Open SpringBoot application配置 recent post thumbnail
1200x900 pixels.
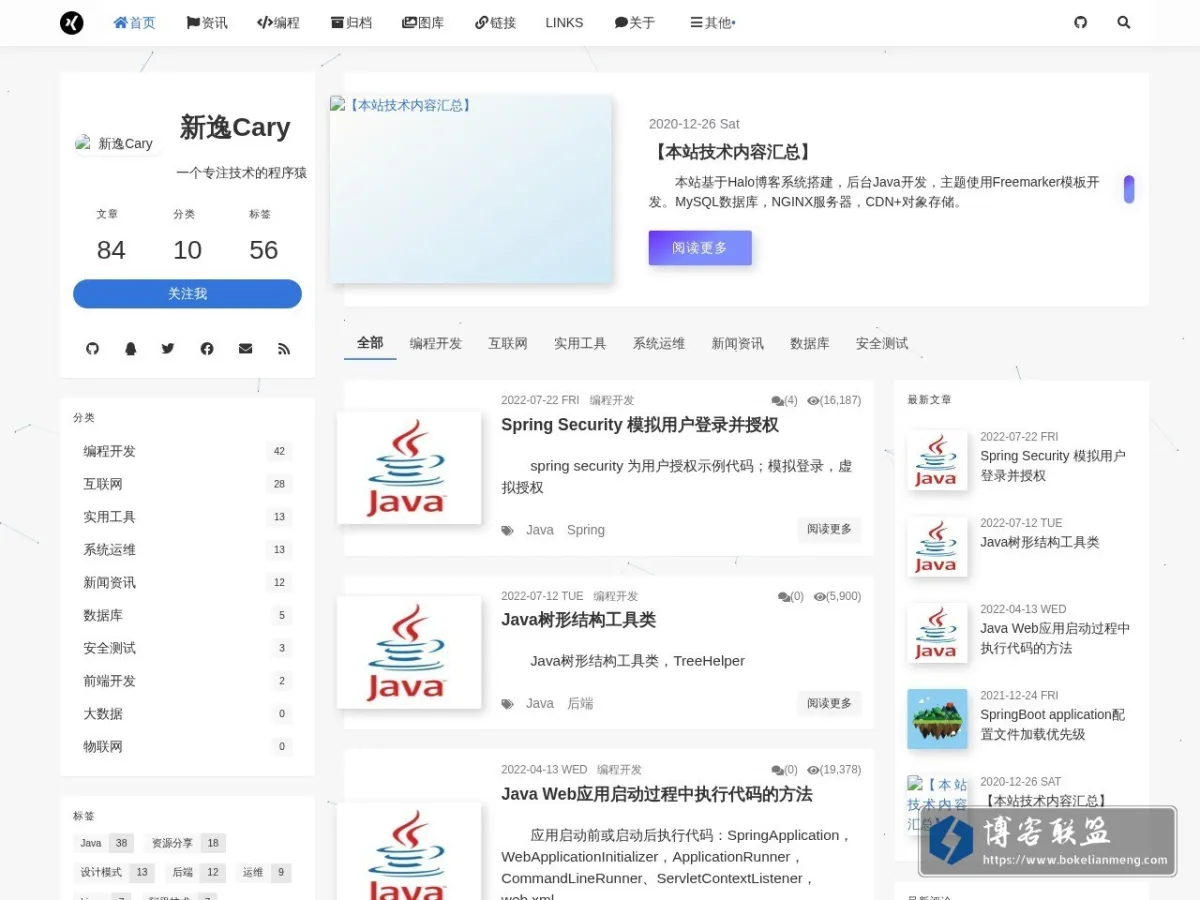937,719
